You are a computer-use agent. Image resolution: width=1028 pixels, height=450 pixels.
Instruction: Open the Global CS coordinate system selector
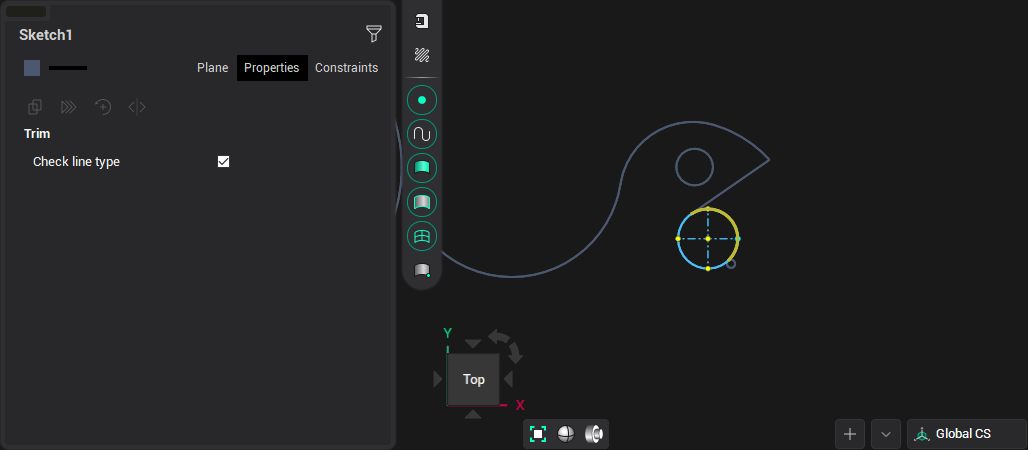pyautogui.click(x=966, y=434)
